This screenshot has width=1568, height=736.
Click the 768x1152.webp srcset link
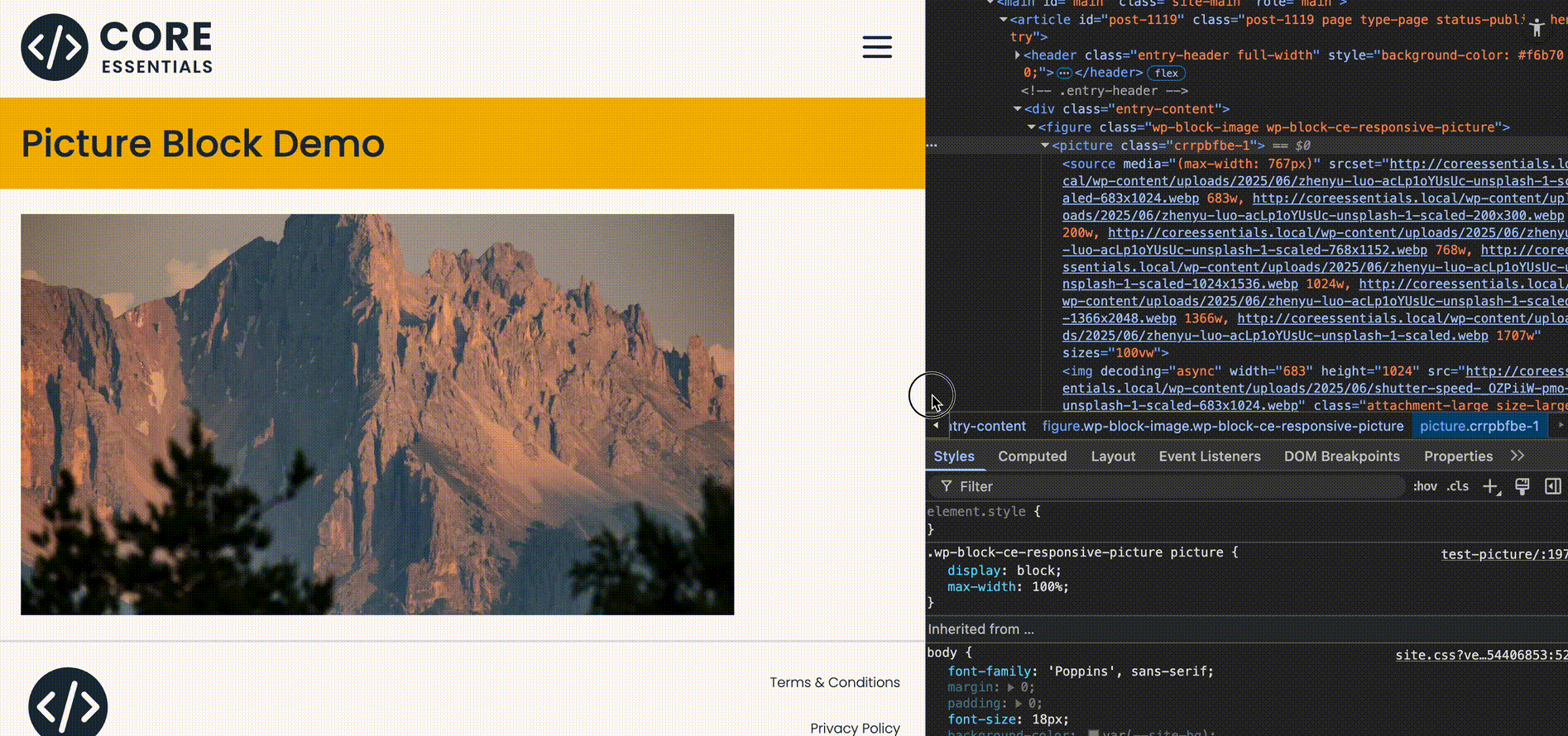coord(1244,250)
